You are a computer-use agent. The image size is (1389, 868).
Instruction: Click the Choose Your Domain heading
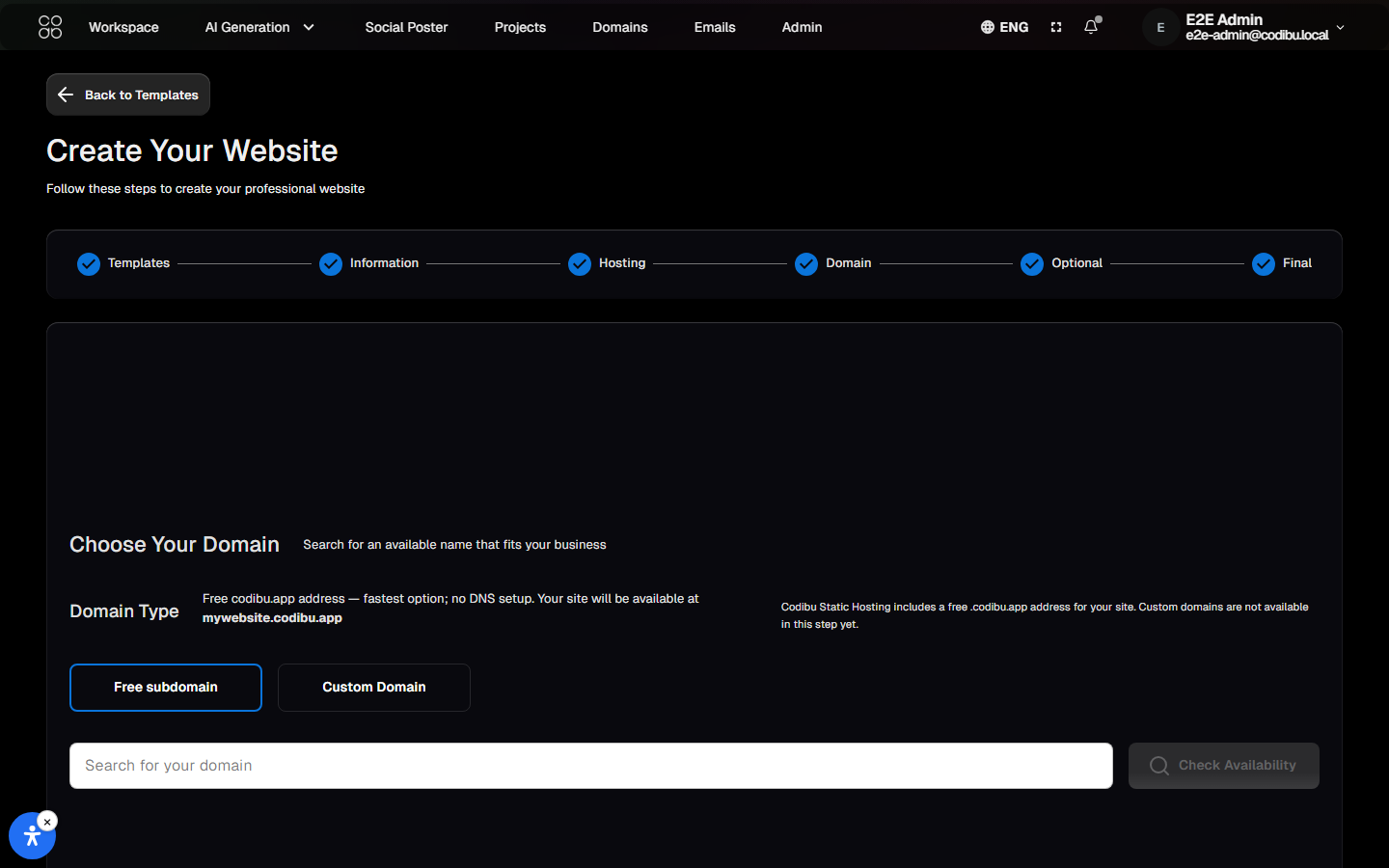coord(175,545)
